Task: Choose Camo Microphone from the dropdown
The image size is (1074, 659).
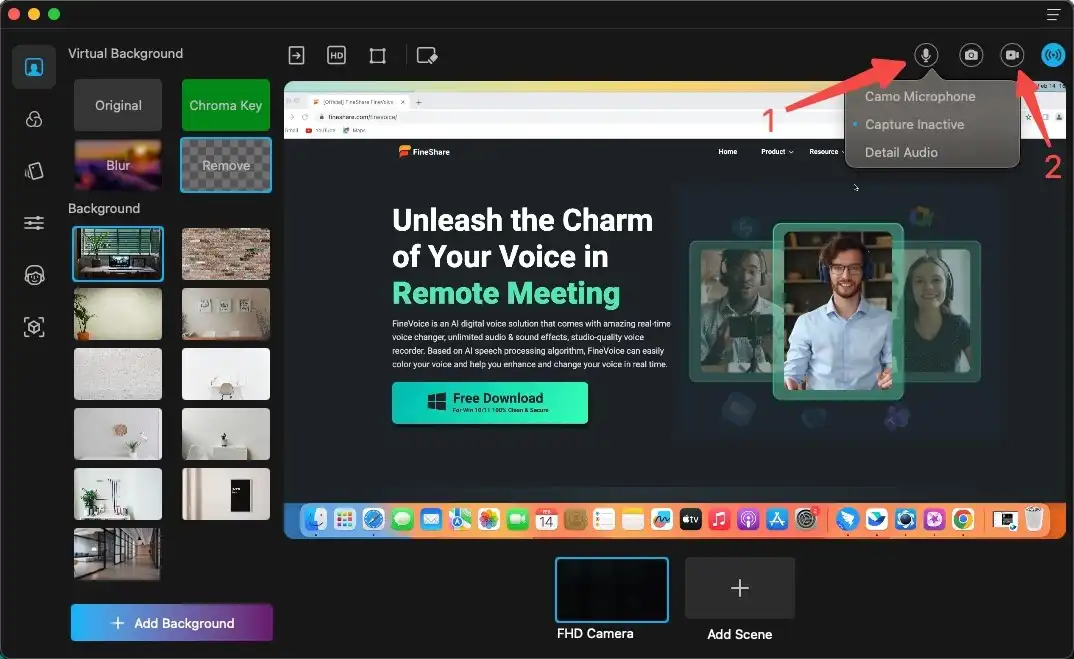Action: coord(919,97)
